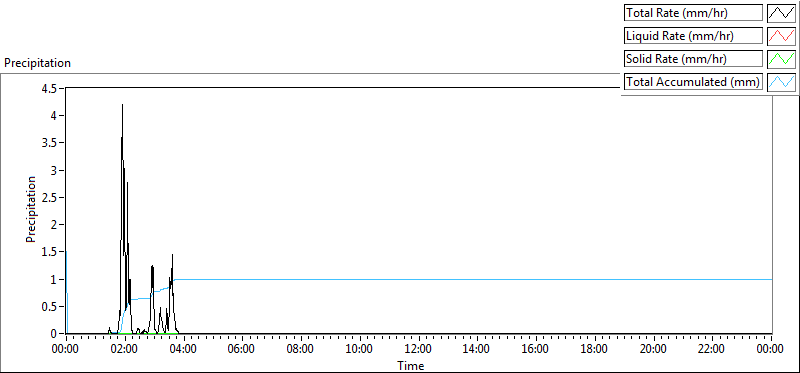Click the 4.5 maximum y-axis scale value
The image size is (800, 373).
[51, 88]
